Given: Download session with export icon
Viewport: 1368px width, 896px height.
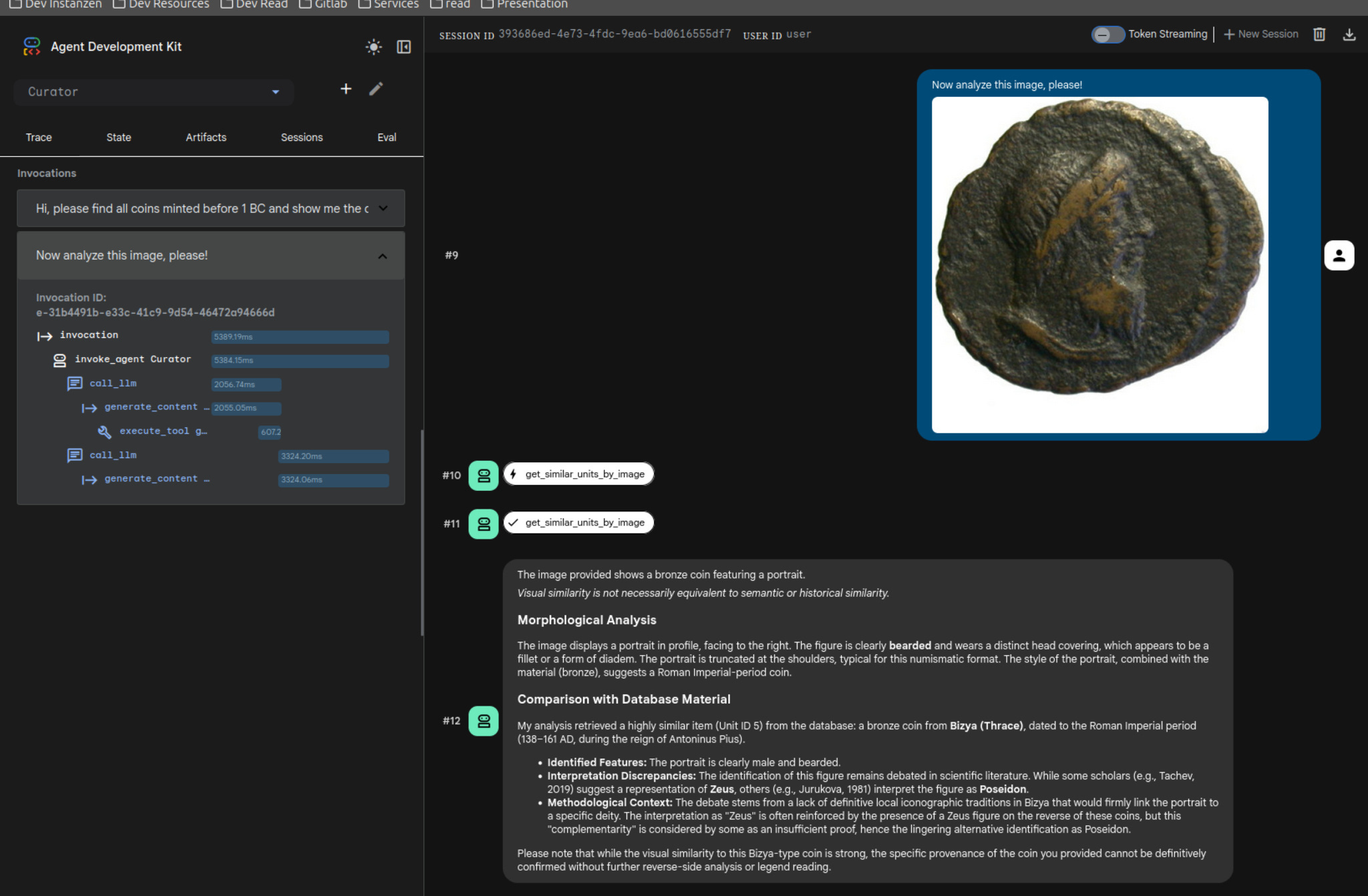Looking at the screenshot, I should [x=1349, y=34].
